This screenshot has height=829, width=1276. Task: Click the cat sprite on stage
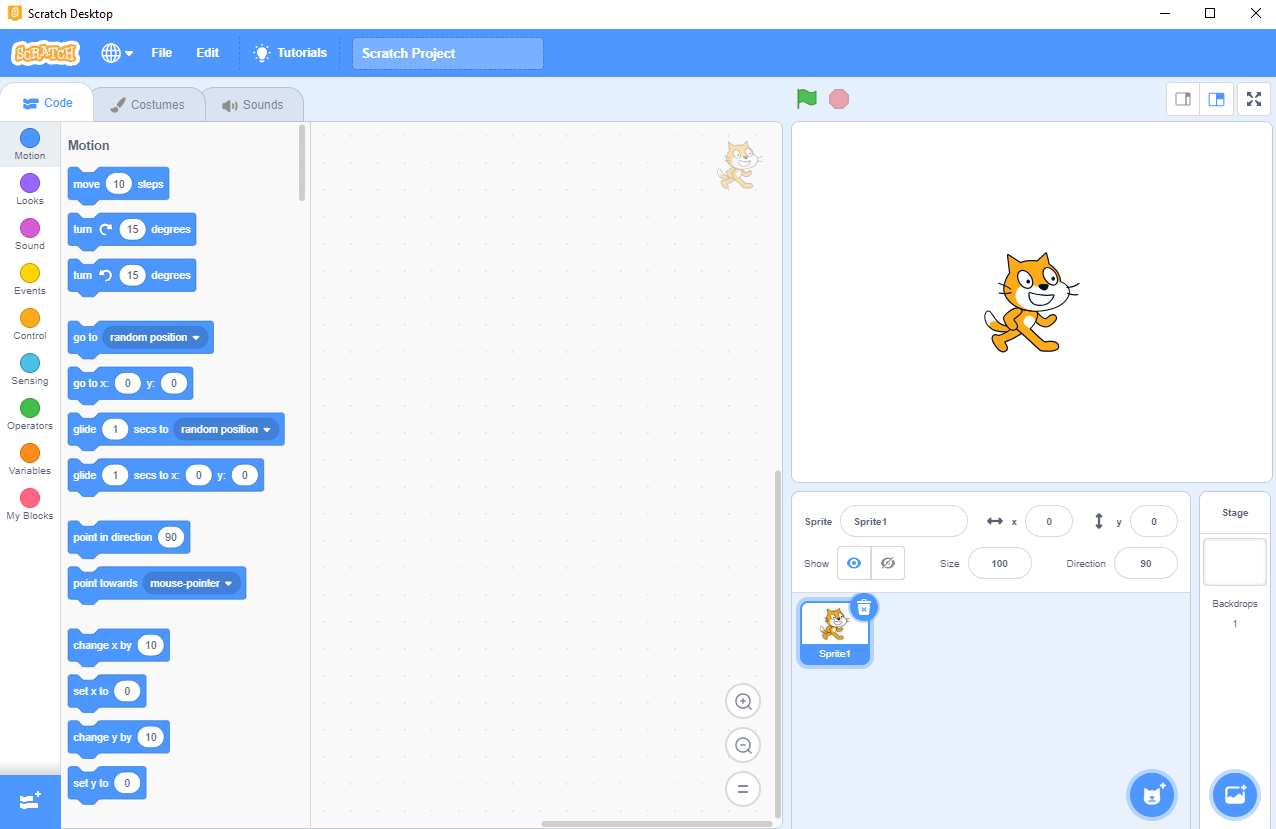(1030, 302)
